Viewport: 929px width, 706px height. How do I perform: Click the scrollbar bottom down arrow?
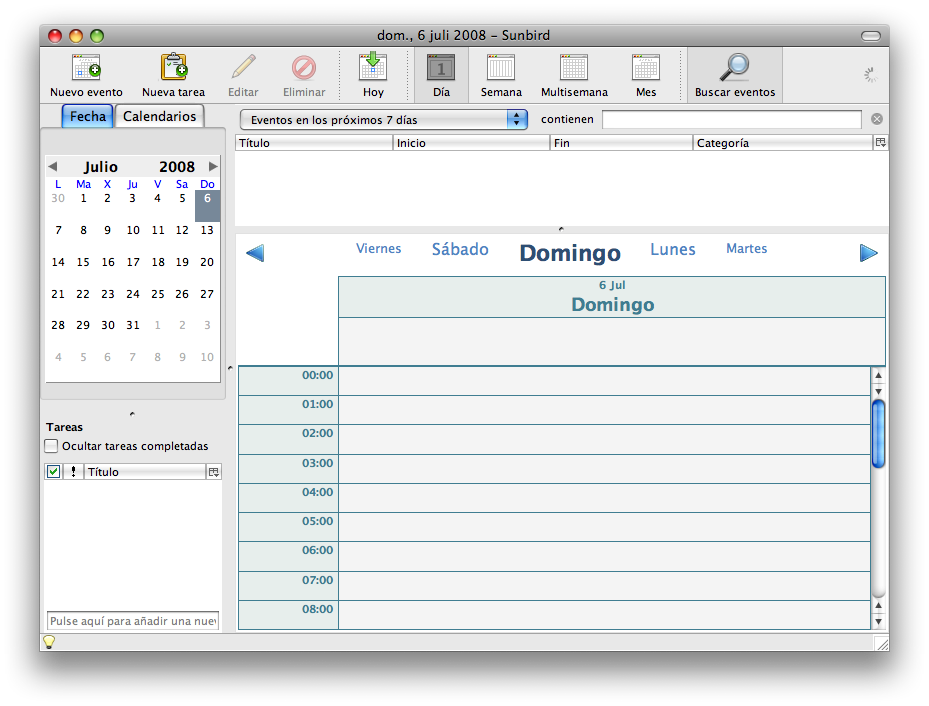879,621
